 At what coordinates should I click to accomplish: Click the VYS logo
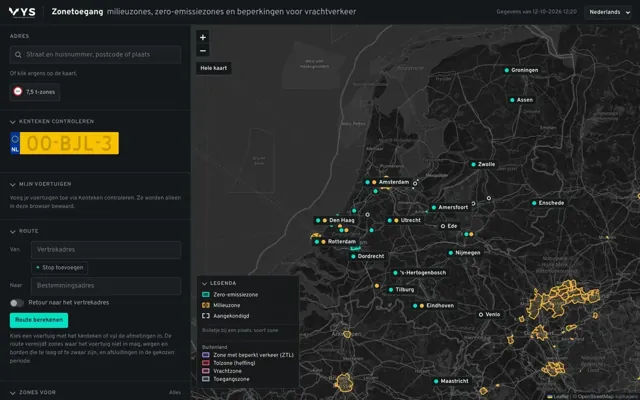pyautogui.click(x=22, y=12)
